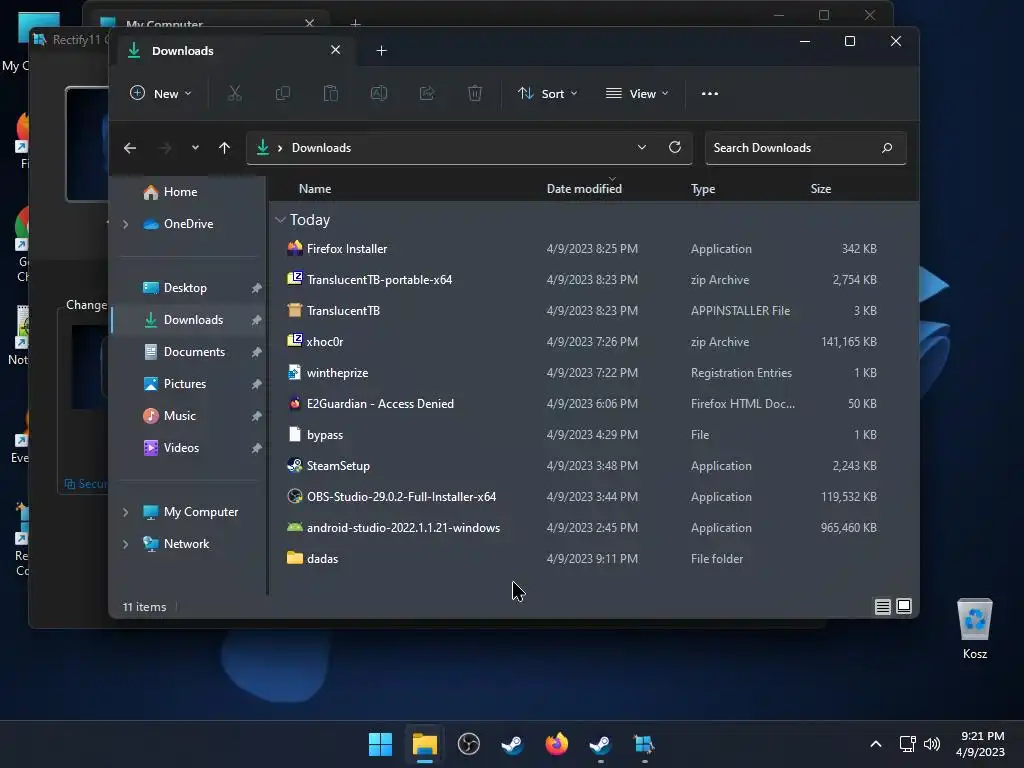
Task: Click the Paste clipboard icon in toolbar
Action: click(331, 93)
